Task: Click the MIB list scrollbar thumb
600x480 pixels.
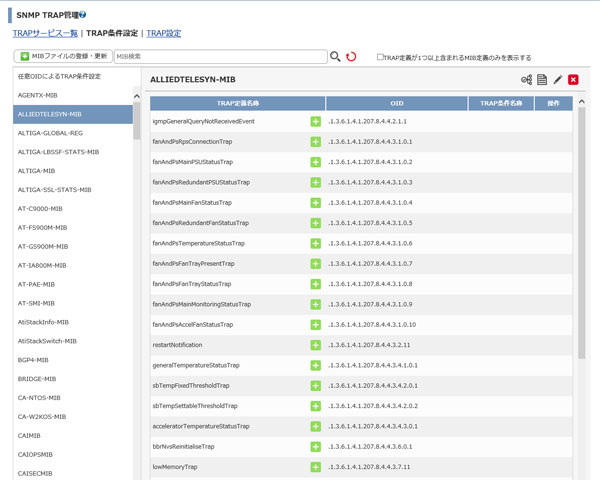Action: [x=137, y=121]
